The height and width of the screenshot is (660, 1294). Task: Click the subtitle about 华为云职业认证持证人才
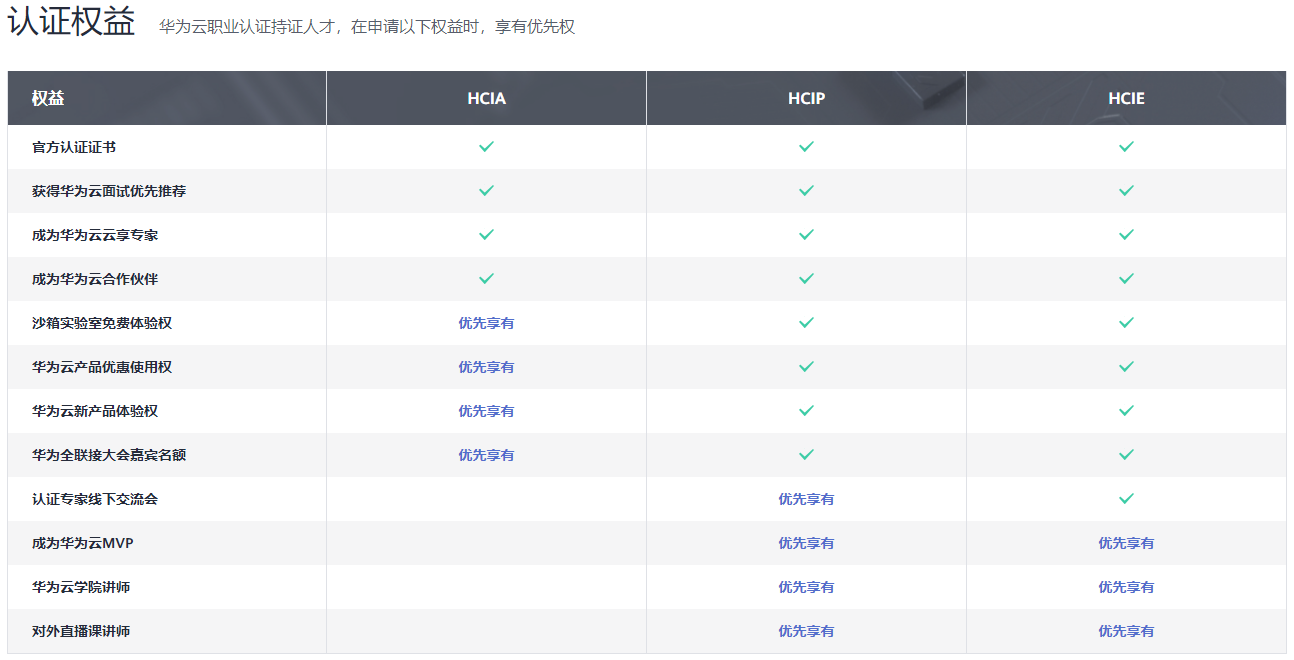point(367,27)
